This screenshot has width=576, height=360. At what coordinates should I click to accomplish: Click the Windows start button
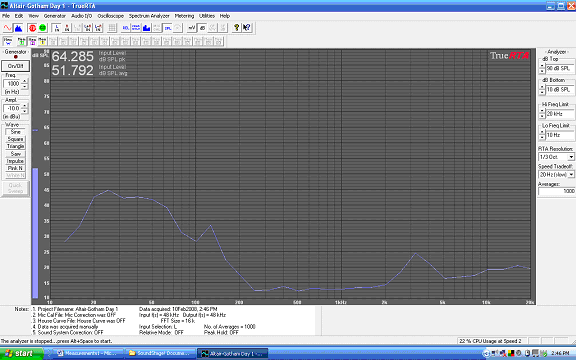click(21, 353)
